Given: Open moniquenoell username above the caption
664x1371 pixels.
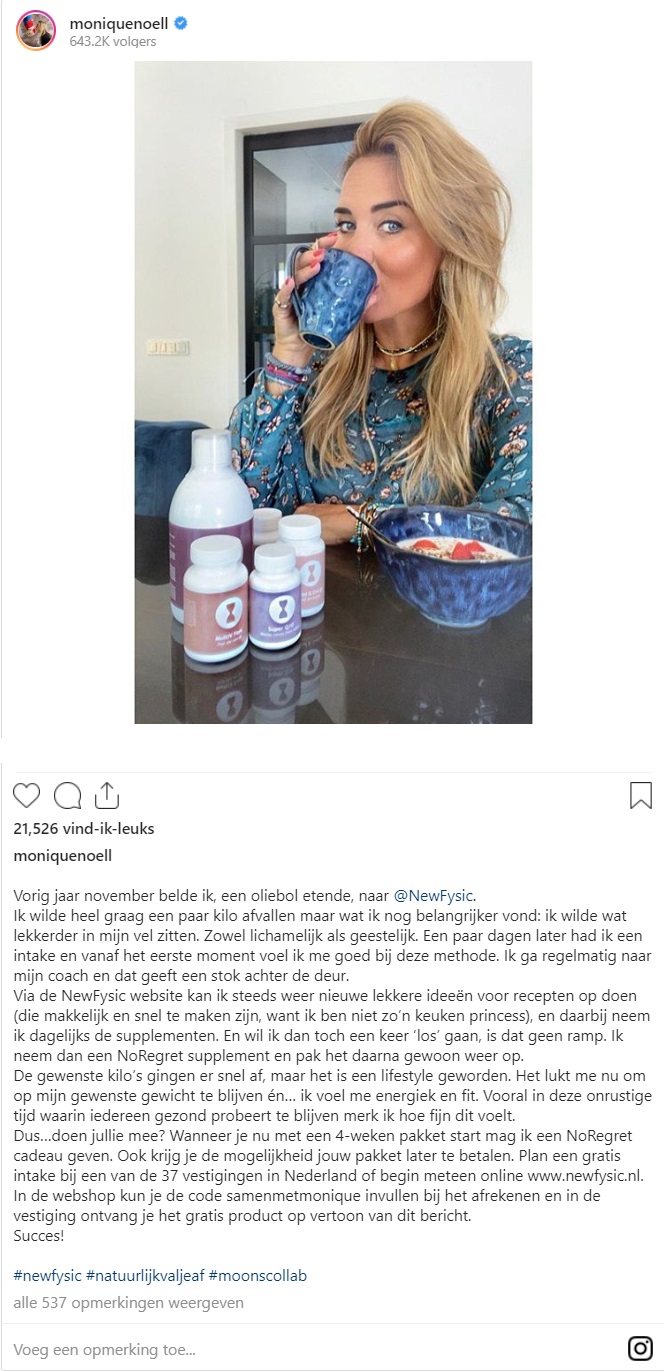Looking at the screenshot, I should (x=62, y=856).
